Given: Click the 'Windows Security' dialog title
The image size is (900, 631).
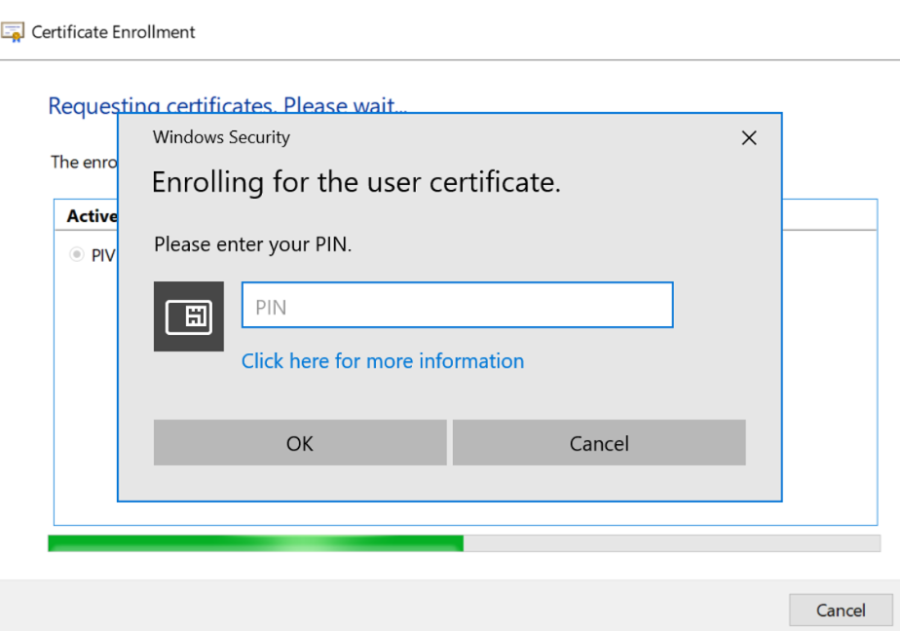Looking at the screenshot, I should (221, 137).
